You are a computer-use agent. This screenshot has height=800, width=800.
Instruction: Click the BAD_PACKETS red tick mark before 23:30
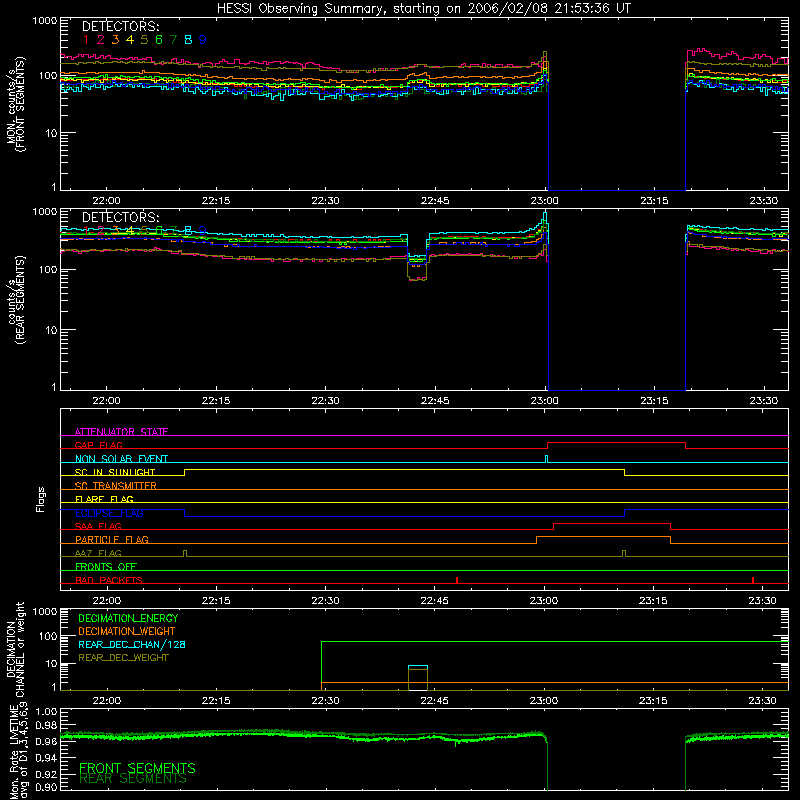pyautogui.click(x=753, y=580)
